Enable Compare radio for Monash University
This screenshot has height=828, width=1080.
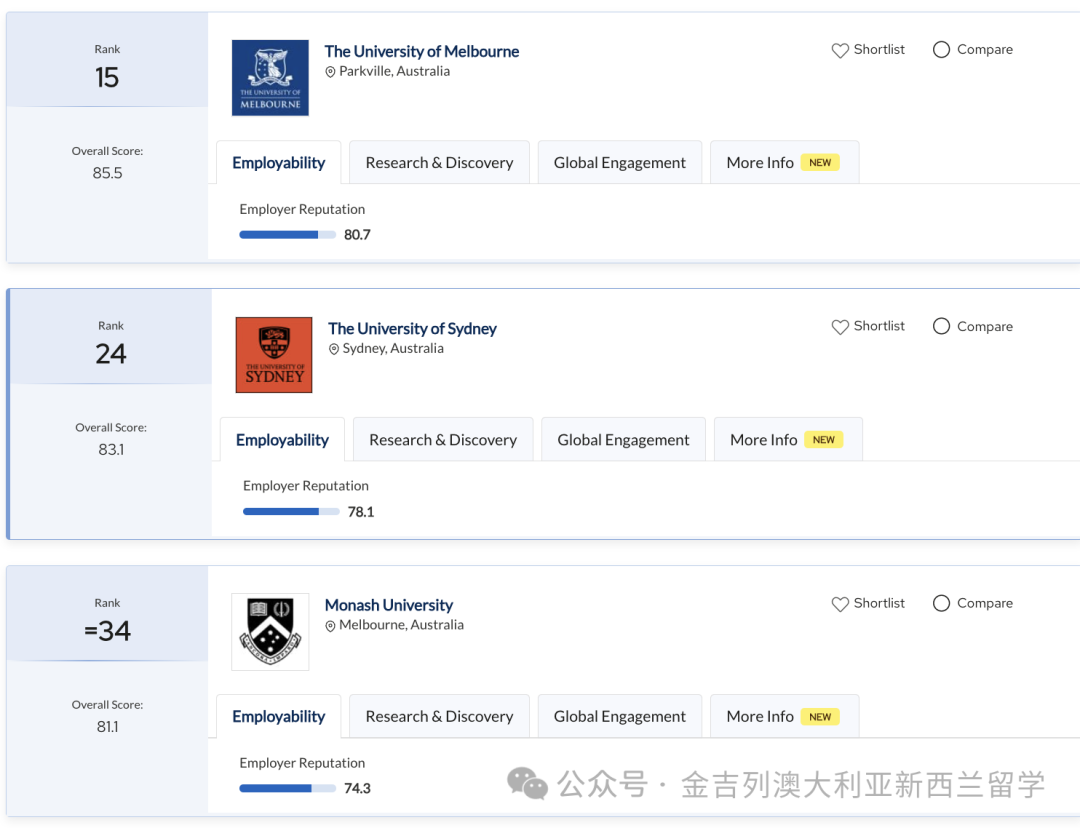click(x=941, y=604)
